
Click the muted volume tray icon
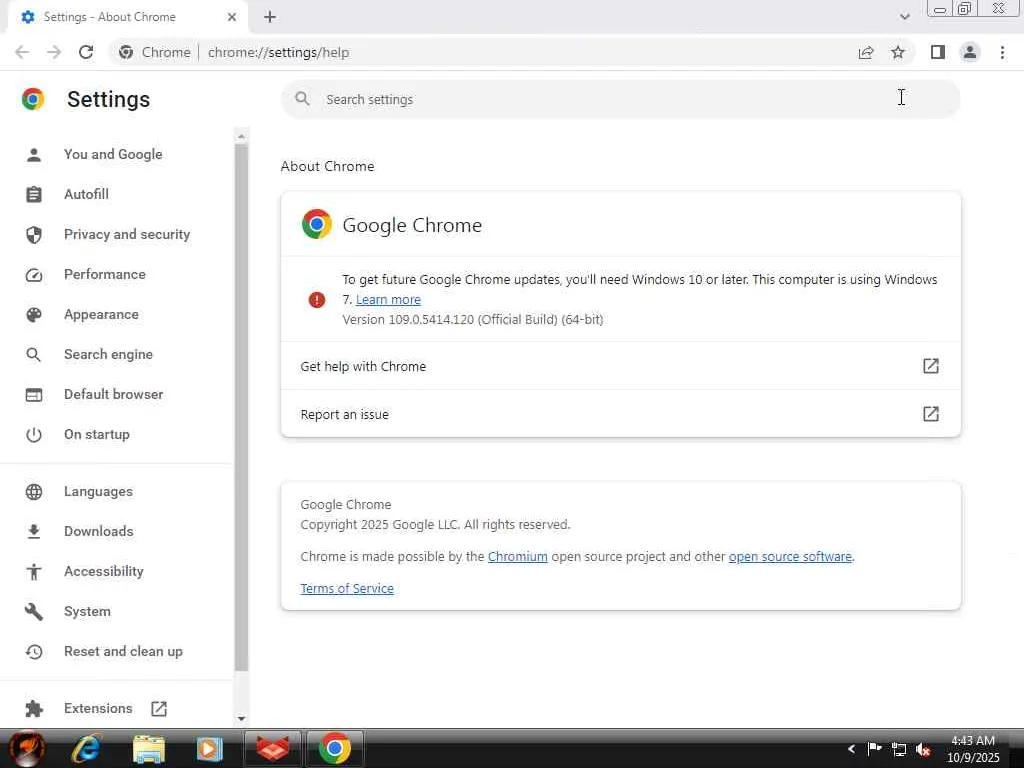click(x=923, y=750)
